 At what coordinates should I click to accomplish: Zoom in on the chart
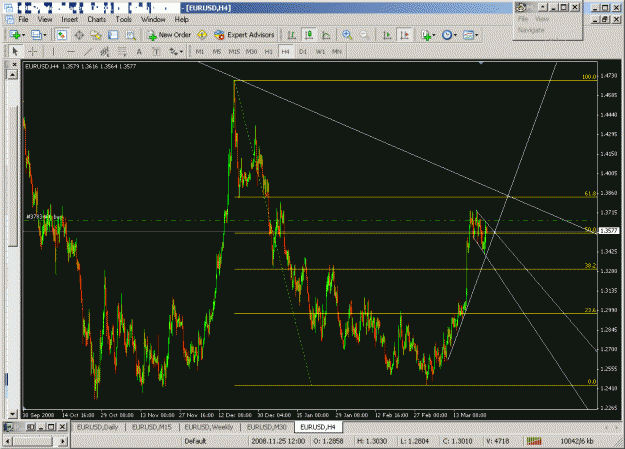click(347, 35)
